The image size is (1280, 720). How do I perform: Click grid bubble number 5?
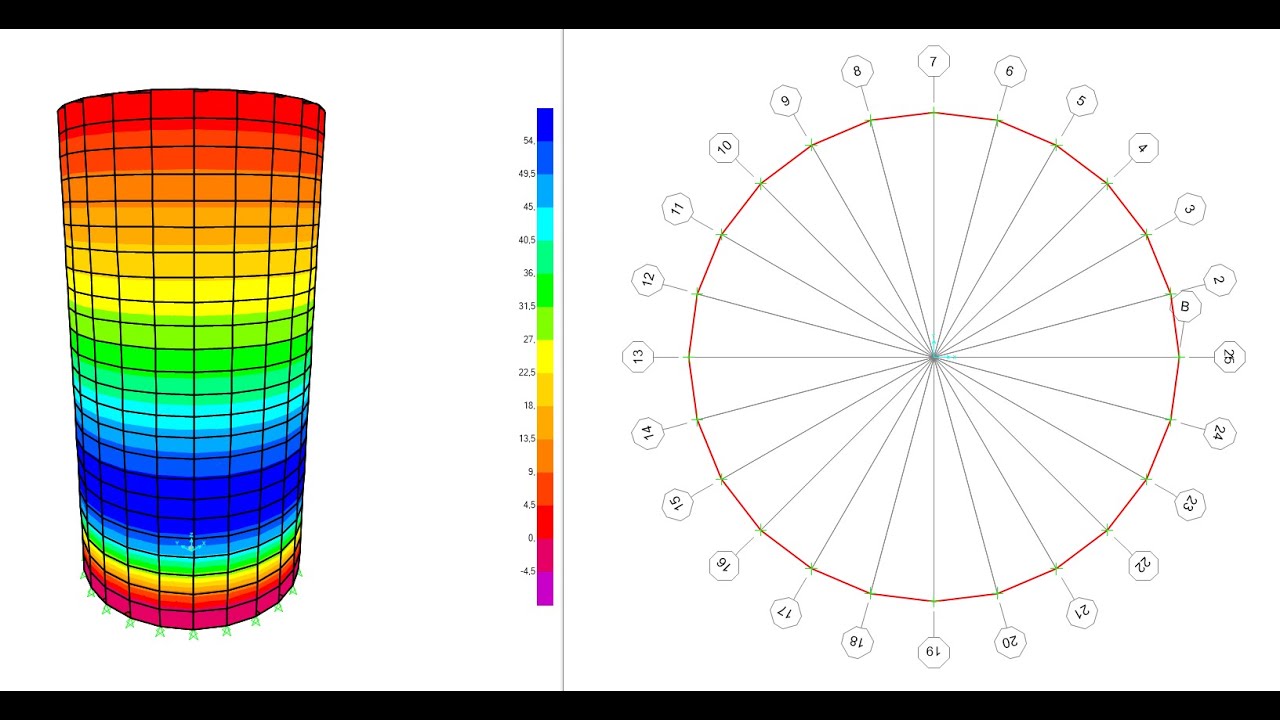point(1081,101)
